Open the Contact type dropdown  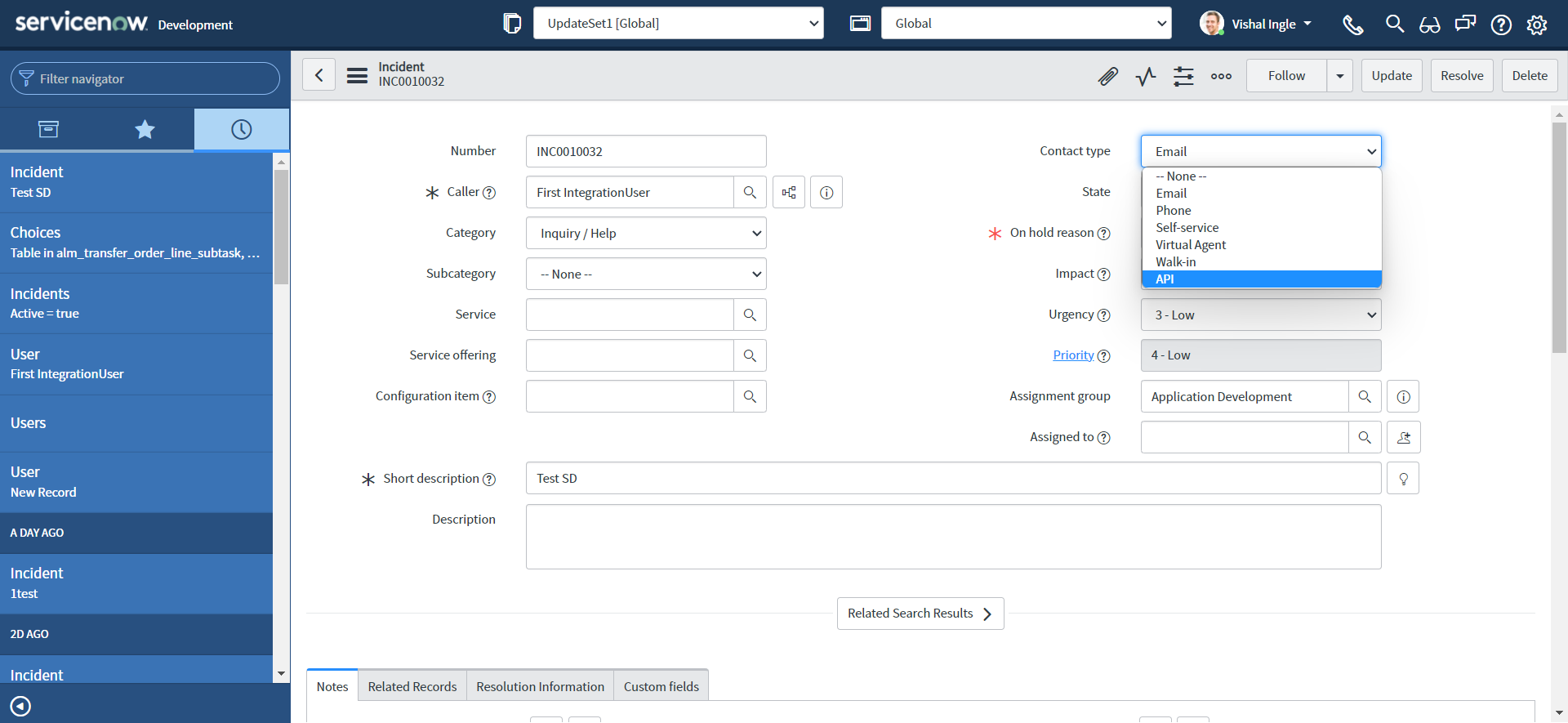click(1261, 152)
